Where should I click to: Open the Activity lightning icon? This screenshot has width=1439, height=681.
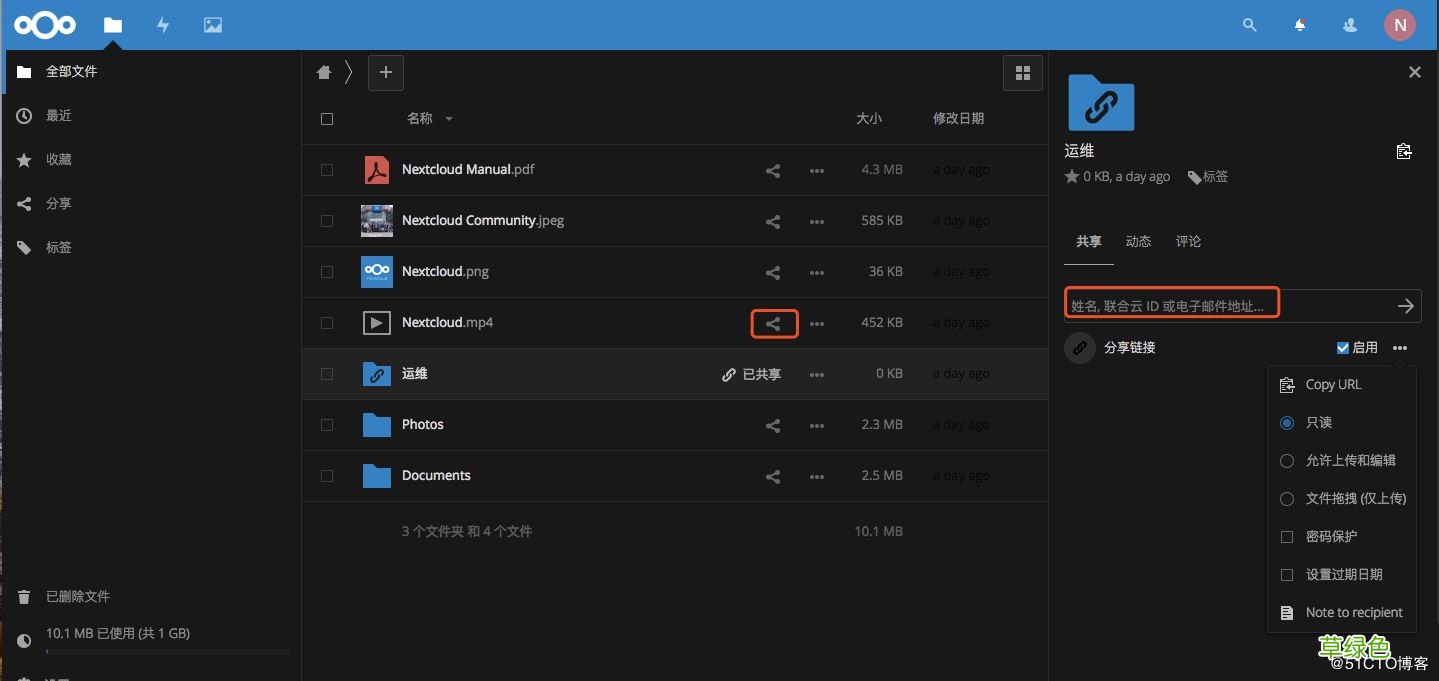[x=163, y=25]
